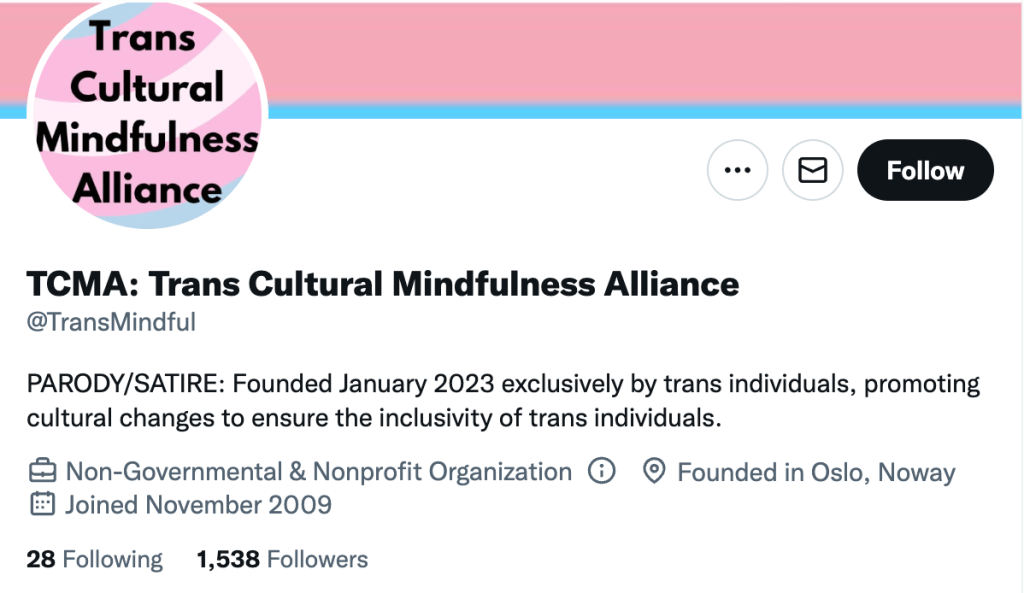Click the briefcase category icon
This screenshot has width=1024, height=593.
[x=42, y=472]
